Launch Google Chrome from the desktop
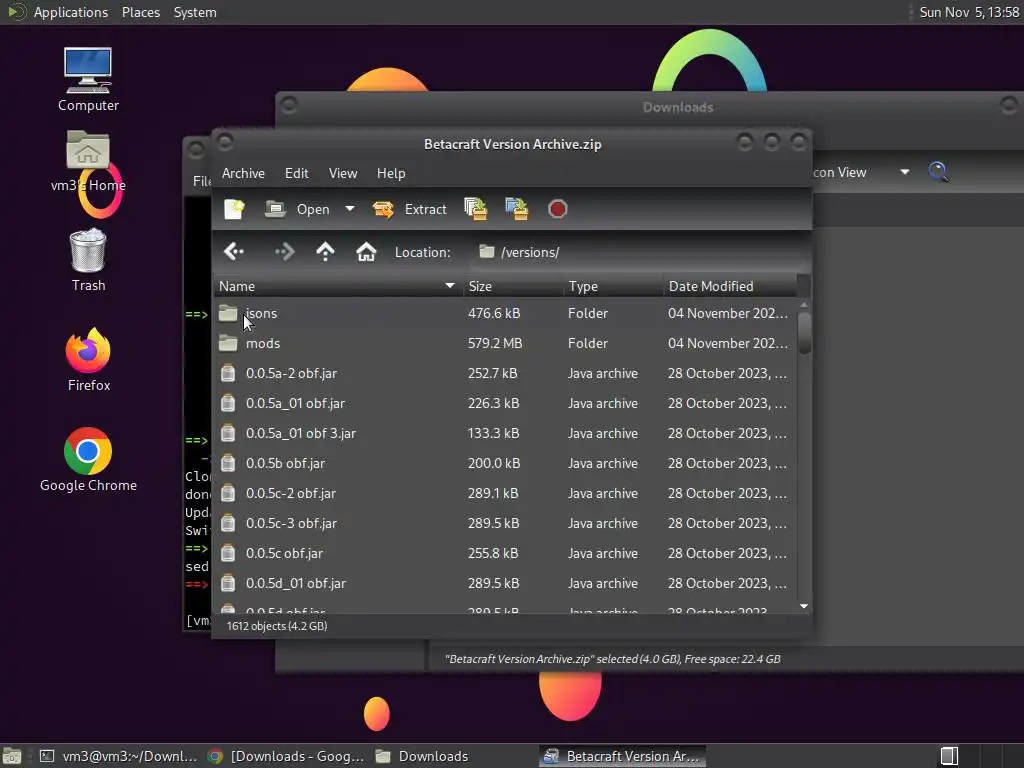 (x=88, y=460)
